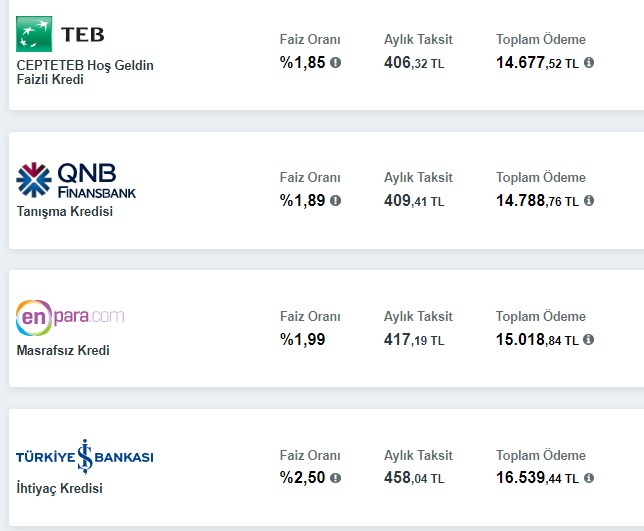
Task: Show info for Enpara 15.018,84 TL total
Action: (x=589, y=339)
